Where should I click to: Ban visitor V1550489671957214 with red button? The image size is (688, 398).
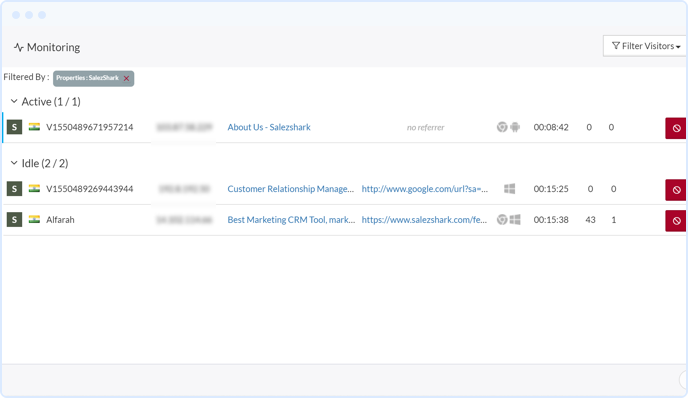click(x=676, y=128)
